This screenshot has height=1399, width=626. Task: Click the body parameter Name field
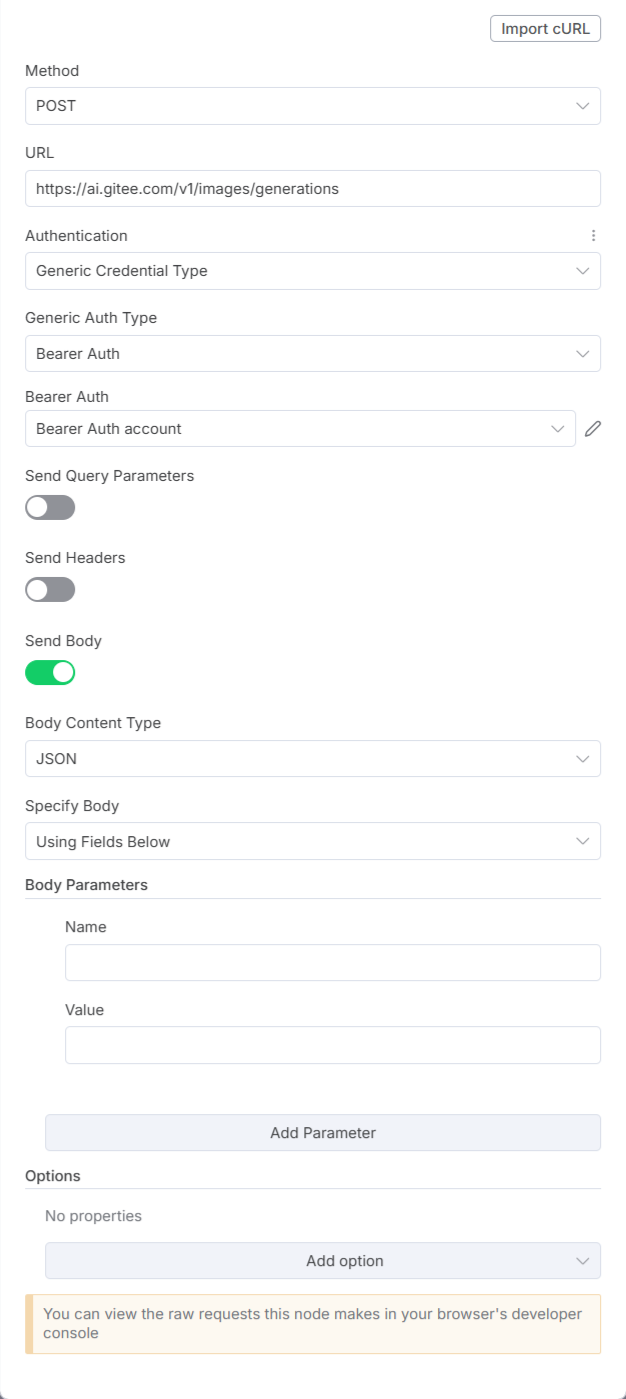tap(332, 962)
